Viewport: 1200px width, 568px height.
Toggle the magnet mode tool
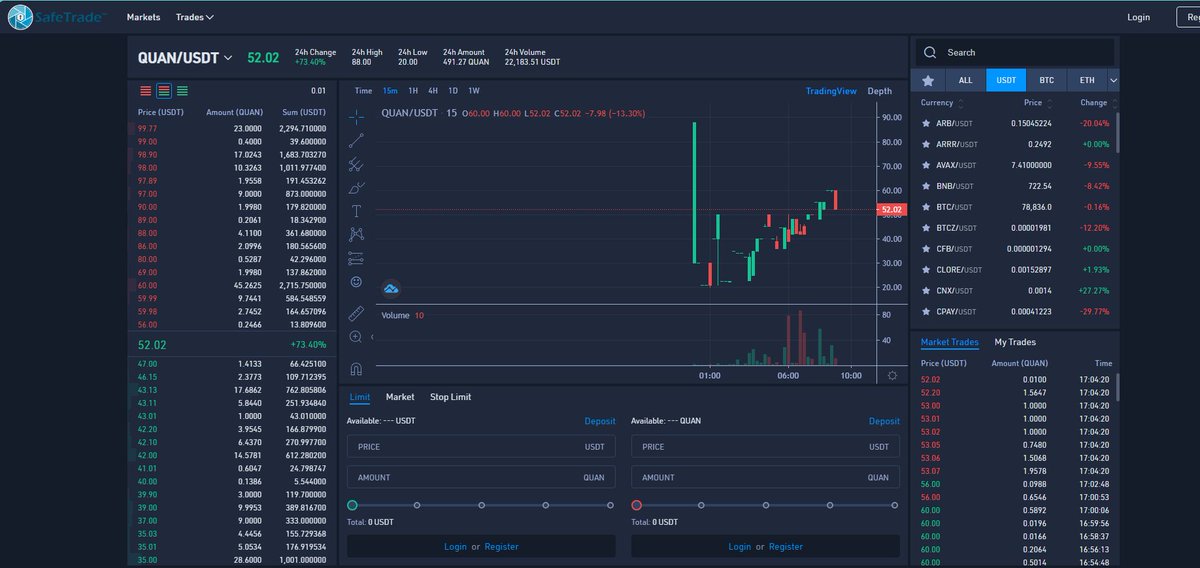[x=357, y=368]
